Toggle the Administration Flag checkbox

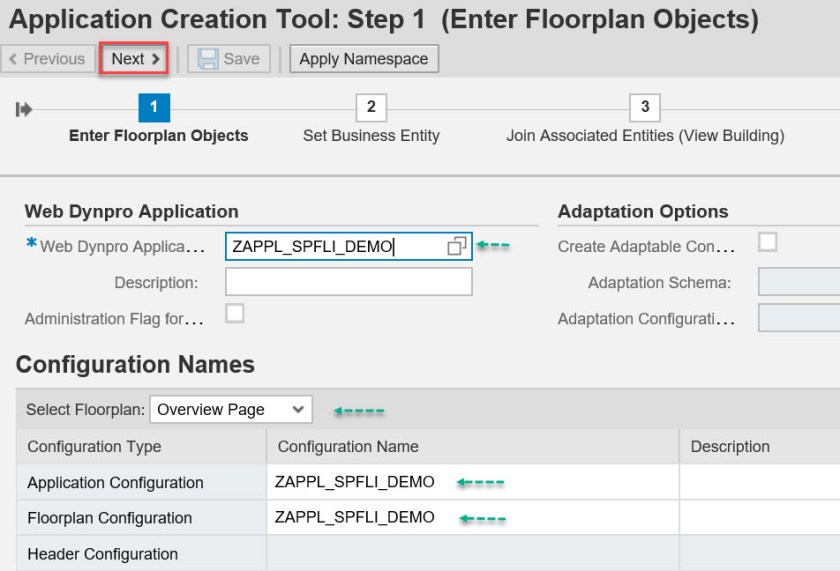(x=234, y=314)
